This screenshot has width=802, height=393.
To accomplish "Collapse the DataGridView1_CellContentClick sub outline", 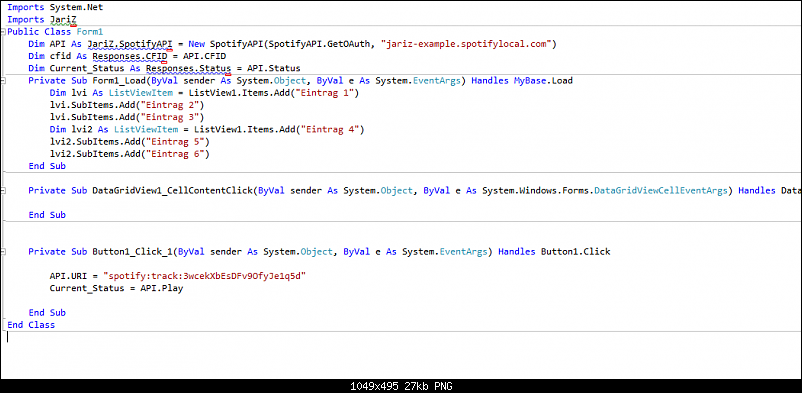I will click(x=3, y=191).
